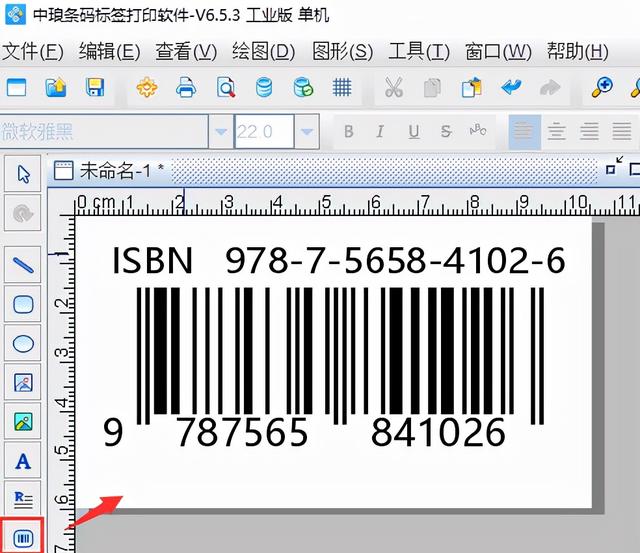The image size is (640, 553).
Task: Click the 22.0 font size field
Action: [264, 131]
